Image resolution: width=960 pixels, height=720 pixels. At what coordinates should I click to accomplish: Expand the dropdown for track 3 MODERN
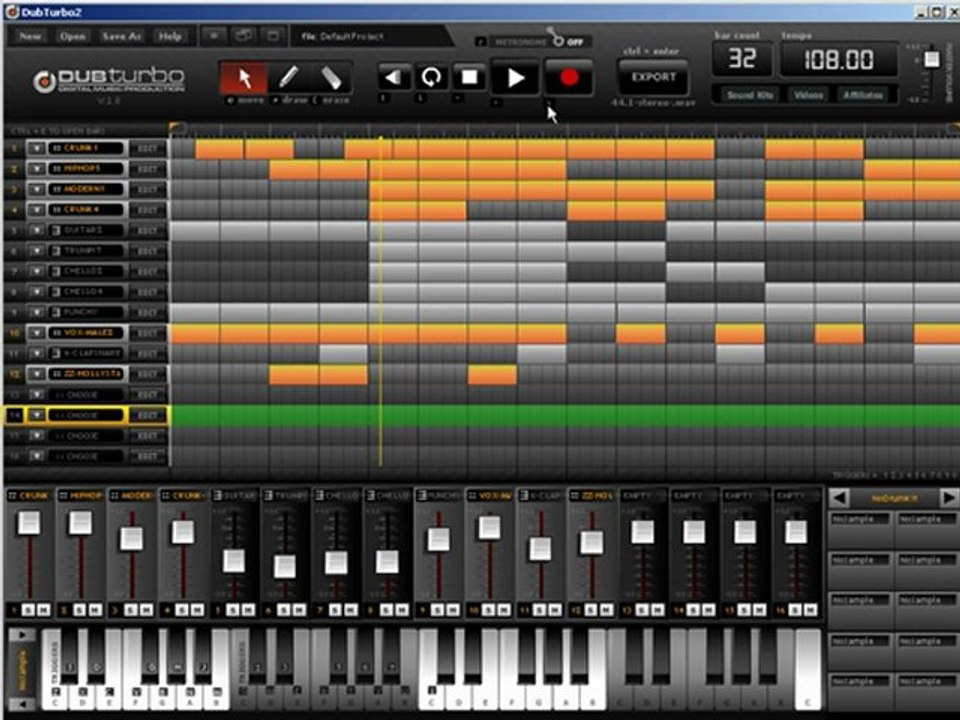pyautogui.click(x=37, y=189)
